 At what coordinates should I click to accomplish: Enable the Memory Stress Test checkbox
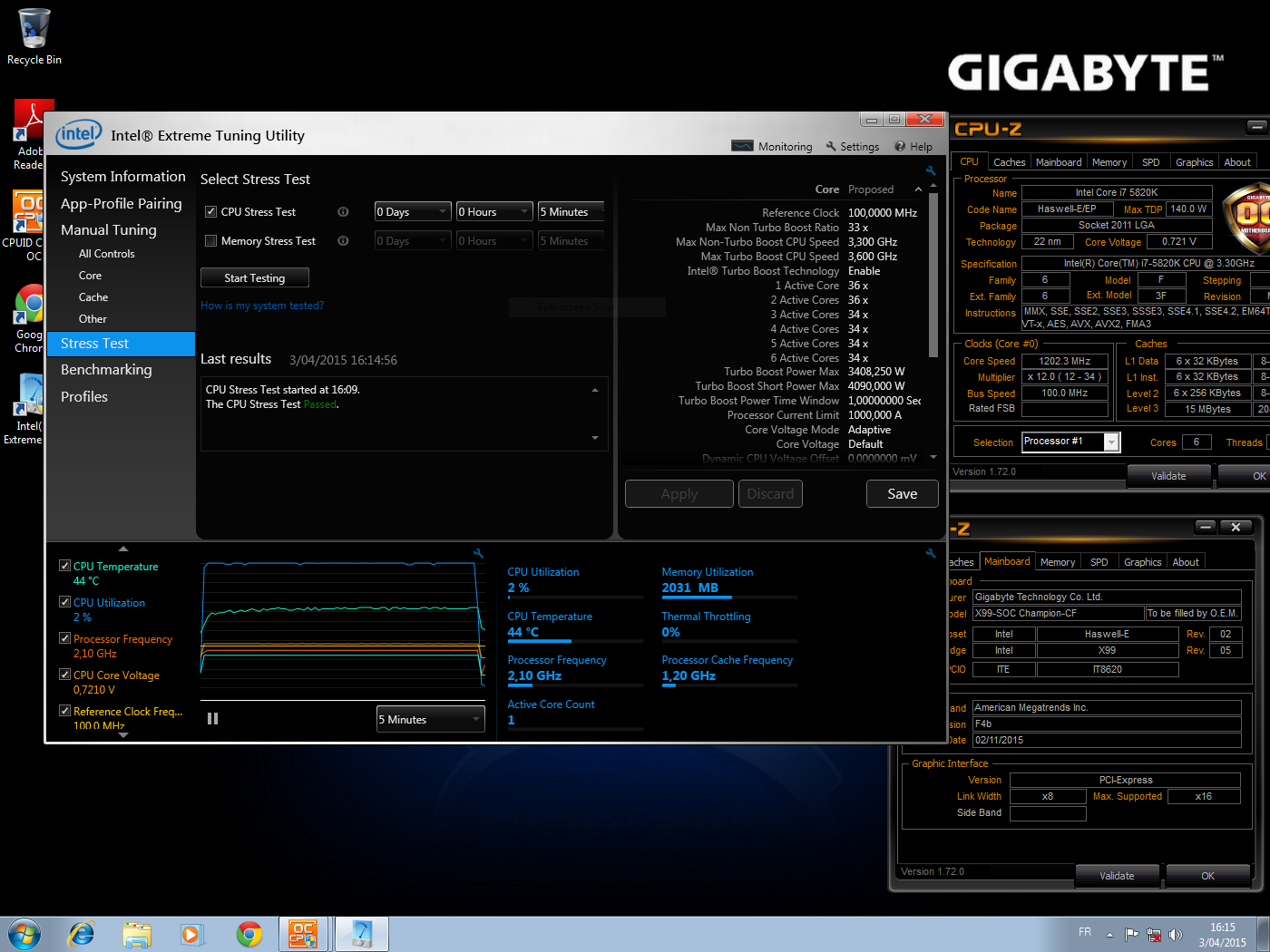[x=211, y=241]
